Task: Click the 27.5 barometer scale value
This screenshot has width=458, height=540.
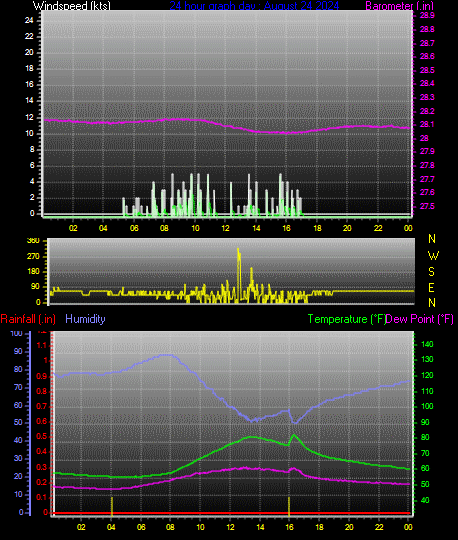Action: tap(427, 206)
